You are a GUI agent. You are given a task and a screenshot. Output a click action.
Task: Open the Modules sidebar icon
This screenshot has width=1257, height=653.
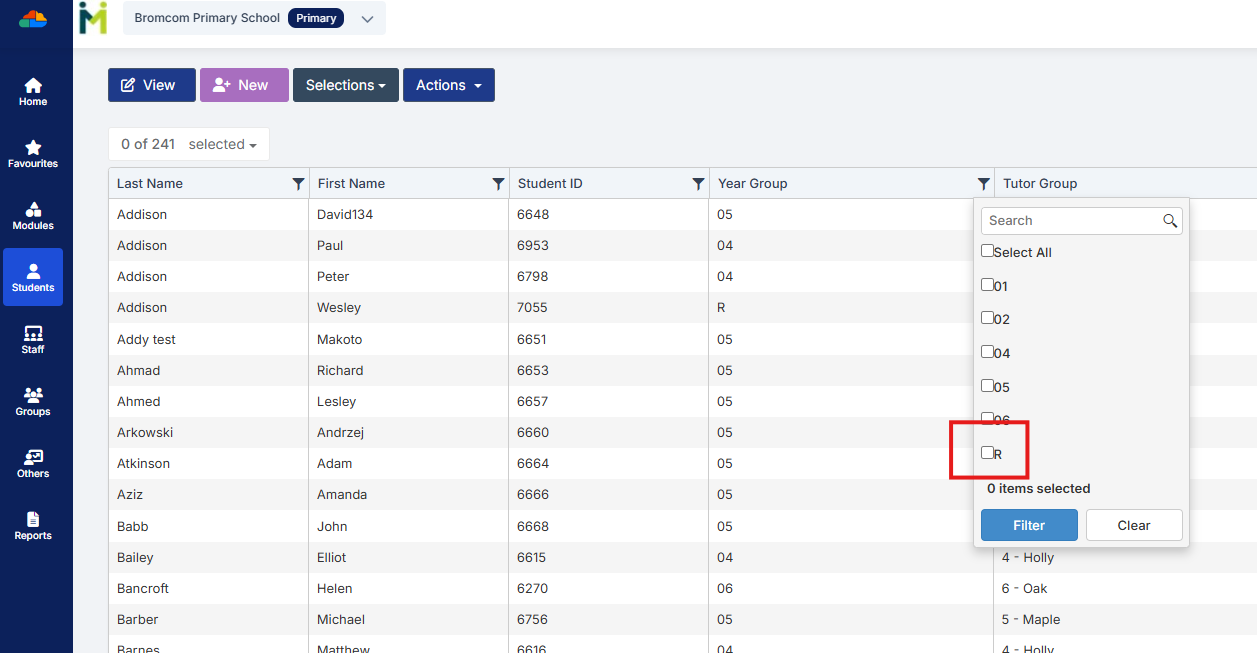[x=33, y=211]
